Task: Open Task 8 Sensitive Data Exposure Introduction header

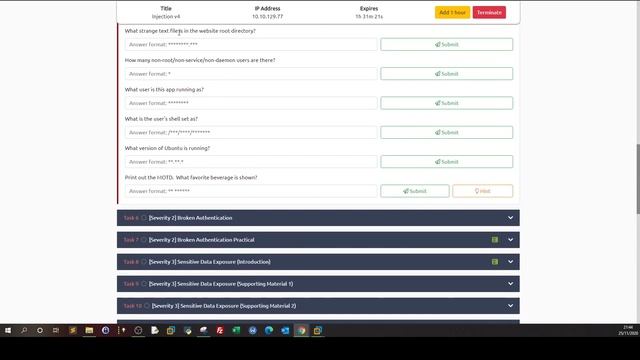Action: [318, 262]
